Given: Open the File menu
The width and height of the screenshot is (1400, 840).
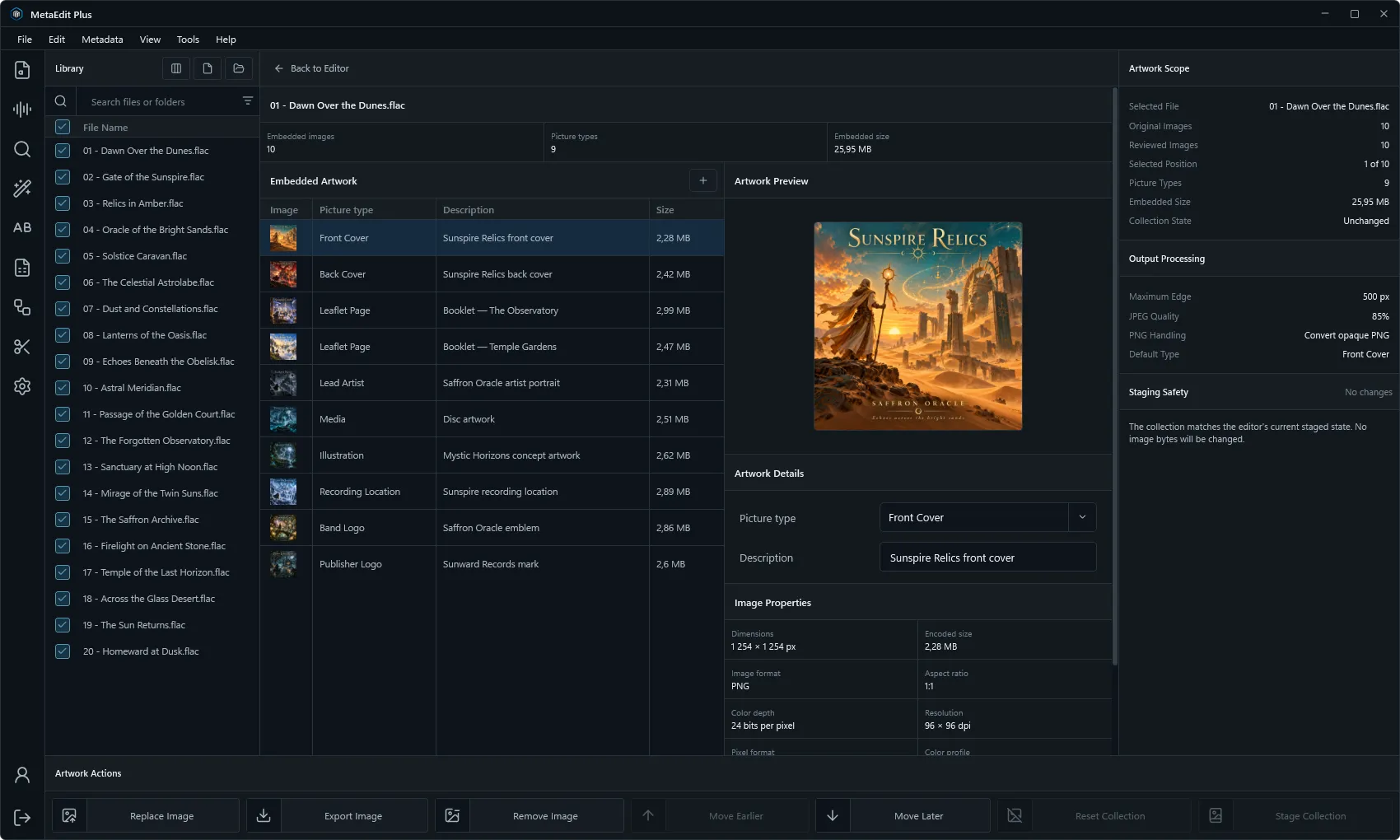Looking at the screenshot, I should [25, 40].
